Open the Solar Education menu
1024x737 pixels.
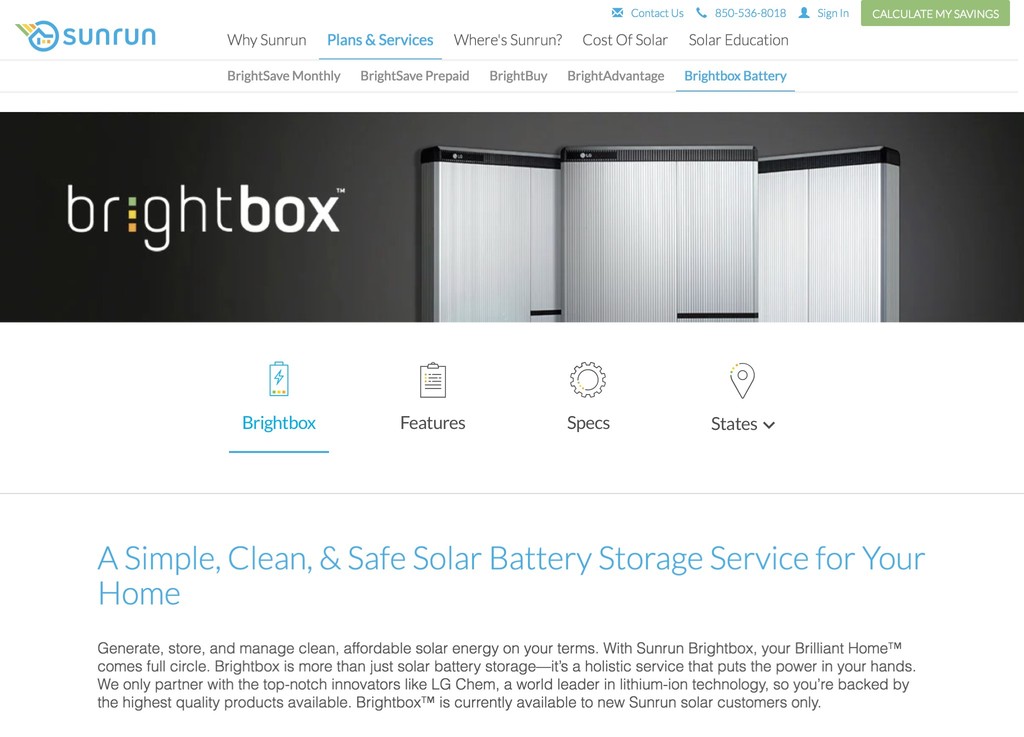click(739, 40)
